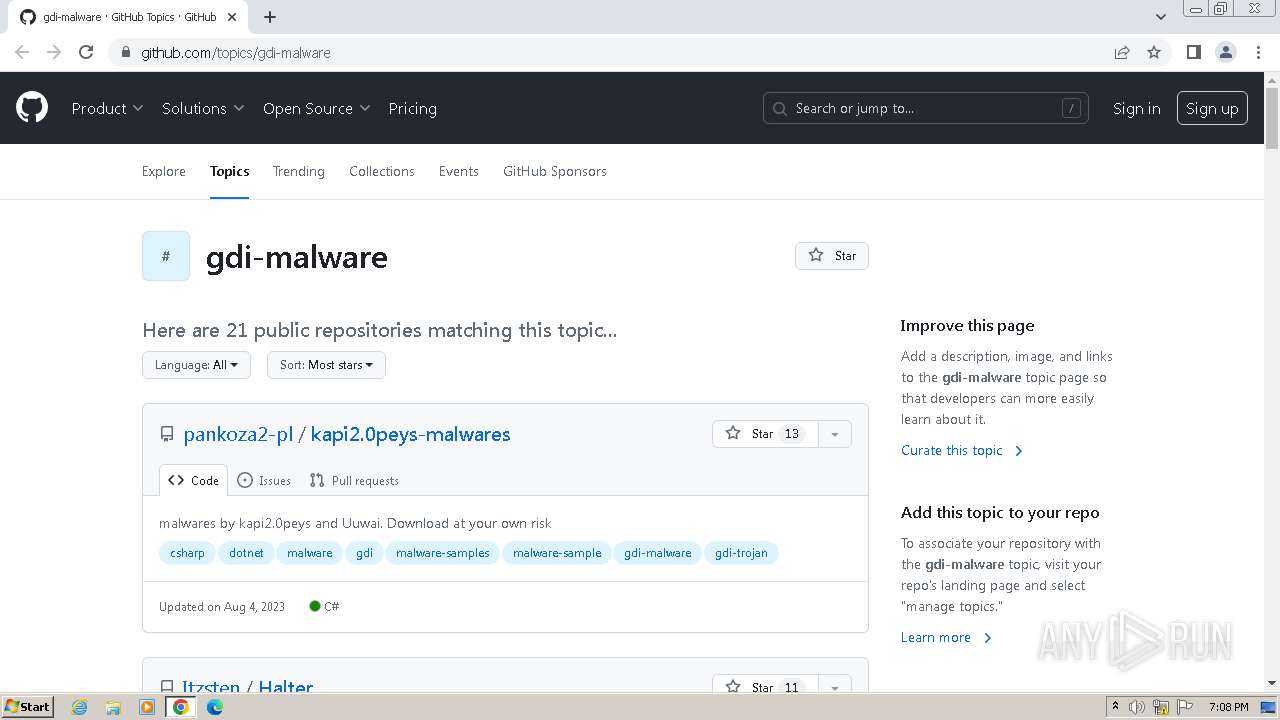
Task: Click the GitHub octocat logo
Action: [x=32, y=108]
